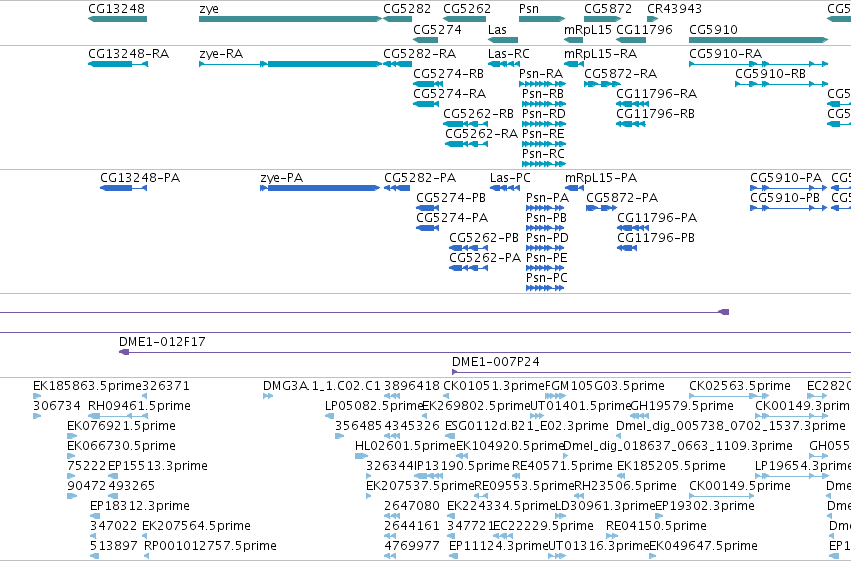
Task: Select EST EK049647.5prime
Action: point(703,545)
